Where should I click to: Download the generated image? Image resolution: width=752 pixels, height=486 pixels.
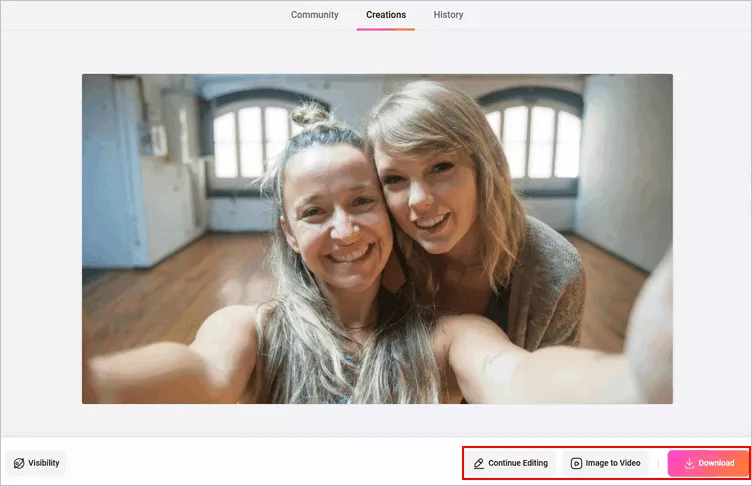708,463
